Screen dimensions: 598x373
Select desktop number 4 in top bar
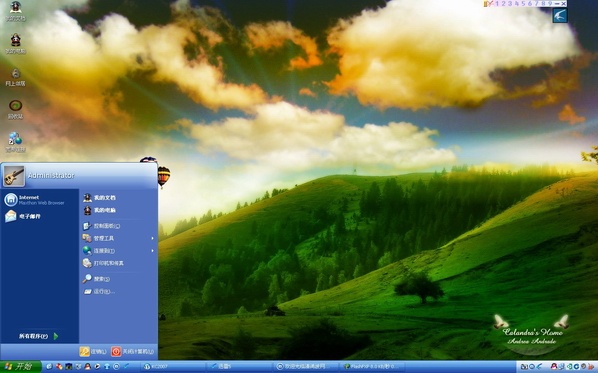[517, 4]
